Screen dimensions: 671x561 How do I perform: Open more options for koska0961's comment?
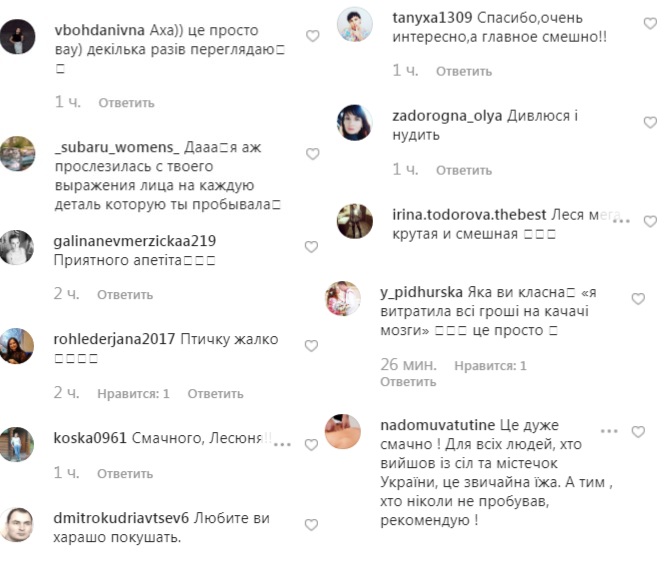[x=282, y=445]
